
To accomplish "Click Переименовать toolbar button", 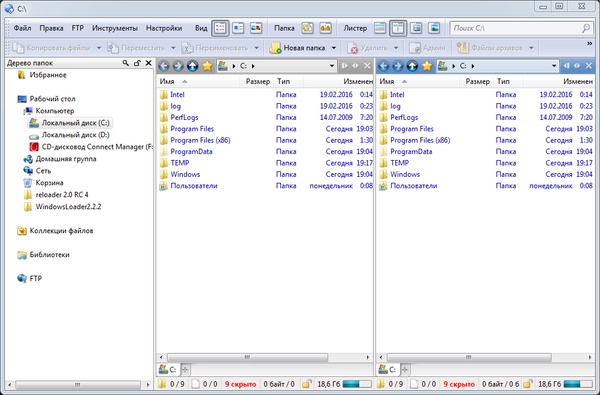I will pyautogui.click(x=215, y=48).
